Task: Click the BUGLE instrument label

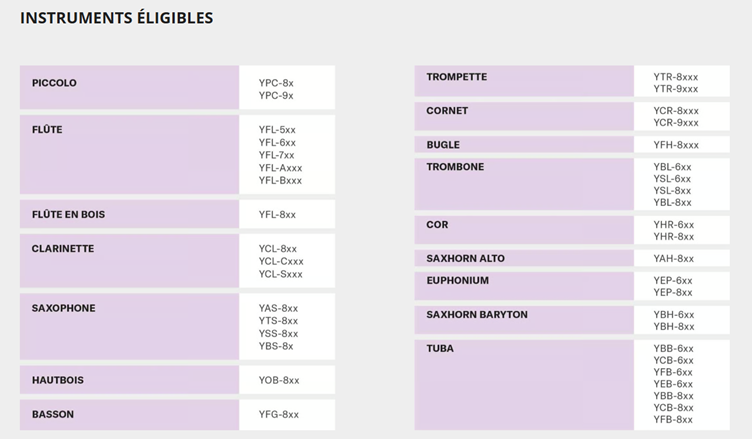Action: (443, 145)
